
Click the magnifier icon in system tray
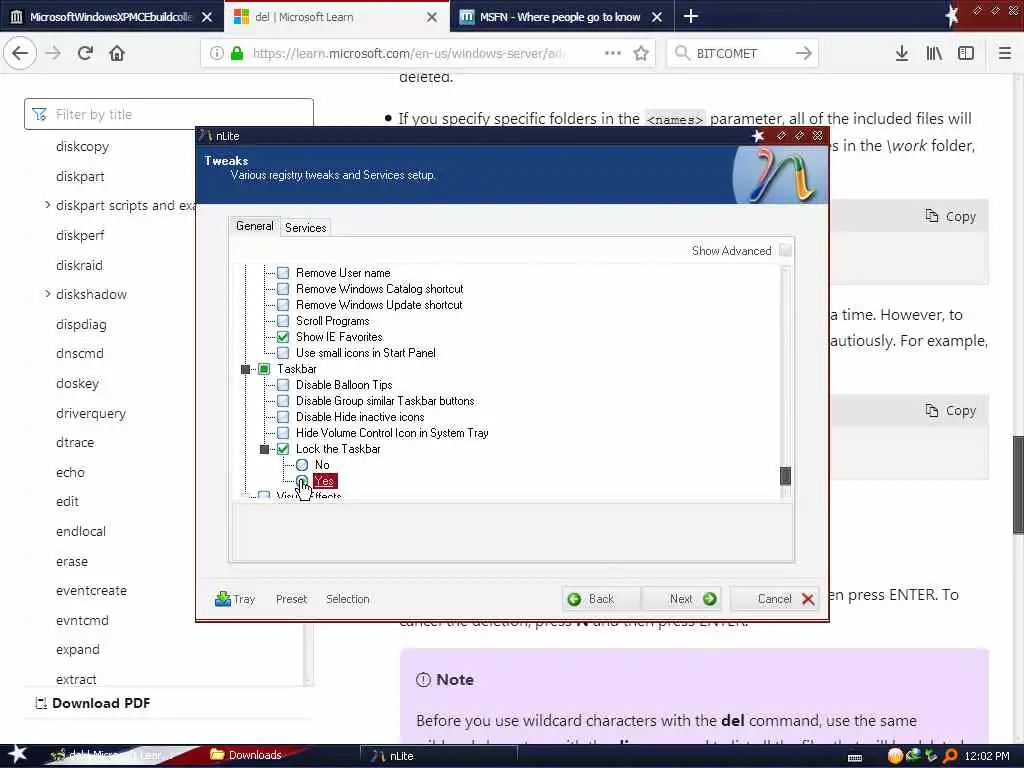950,756
